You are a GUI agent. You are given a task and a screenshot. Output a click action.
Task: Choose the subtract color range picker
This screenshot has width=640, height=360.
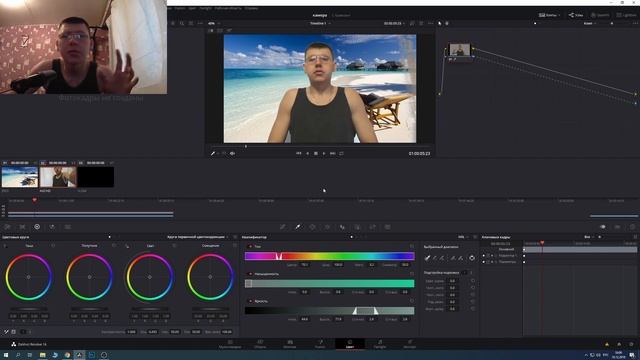pyautogui.click(x=435, y=258)
